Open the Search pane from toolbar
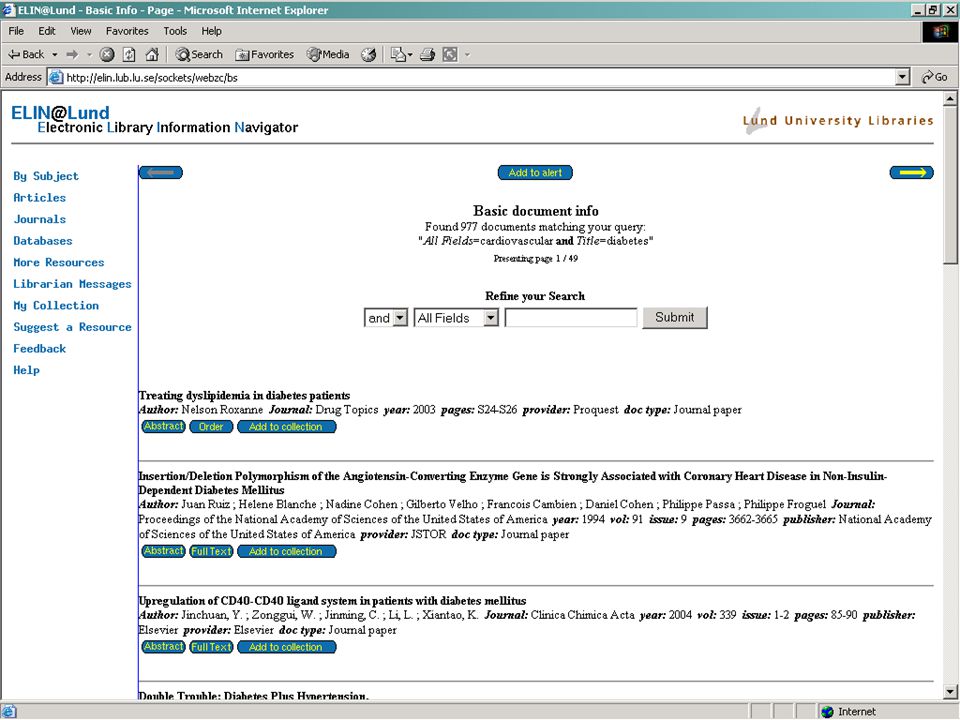 tap(199, 54)
